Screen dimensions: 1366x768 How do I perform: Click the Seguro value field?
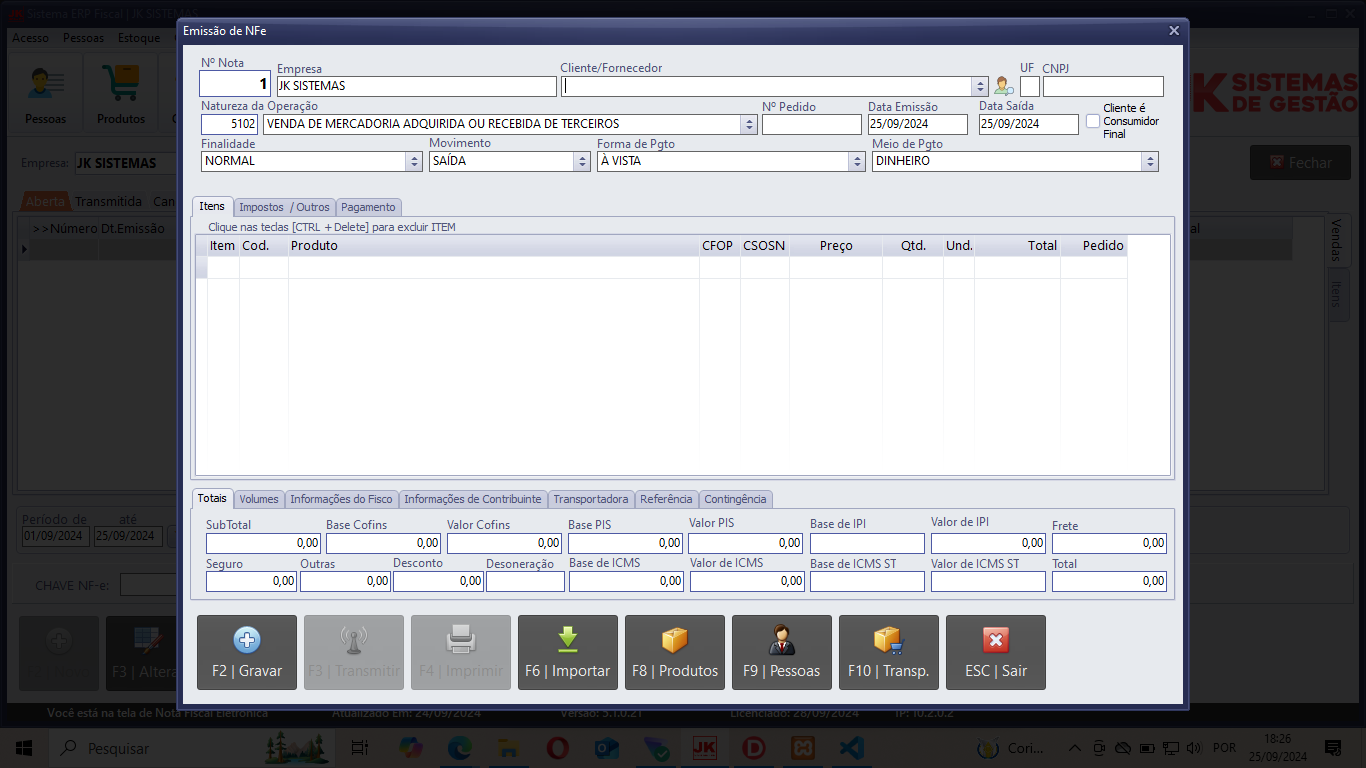click(251, 581)
